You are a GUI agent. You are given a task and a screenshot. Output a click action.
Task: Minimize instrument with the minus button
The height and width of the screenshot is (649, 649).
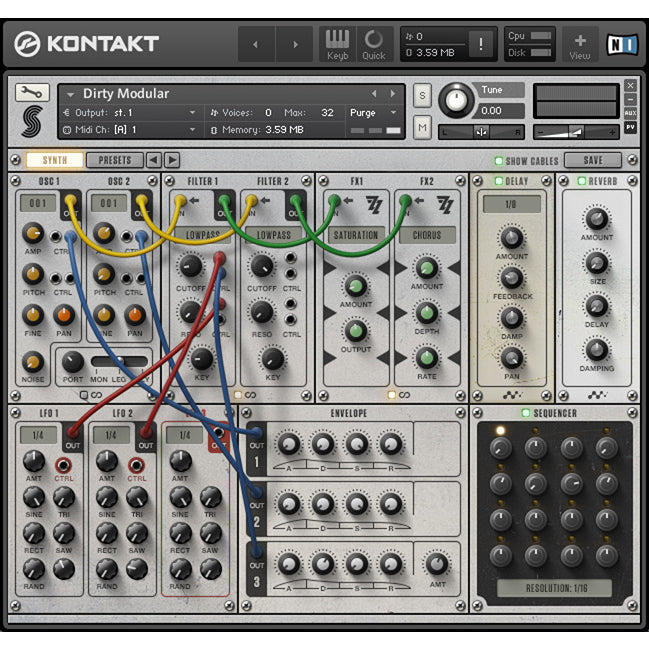(x=630, y=99)
